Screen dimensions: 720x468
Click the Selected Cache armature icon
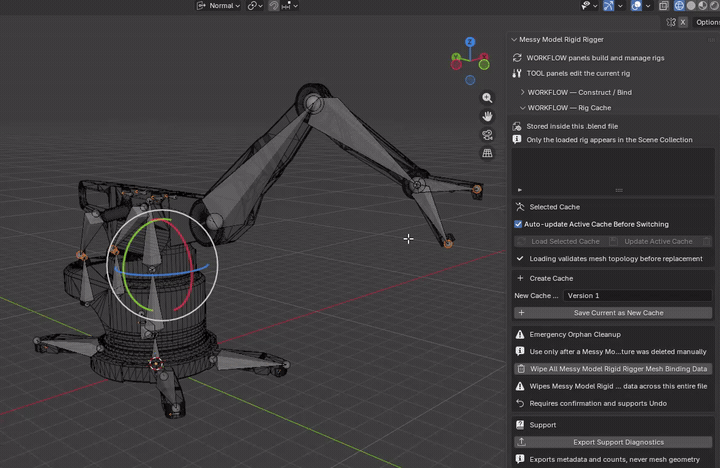coord(520,207)
